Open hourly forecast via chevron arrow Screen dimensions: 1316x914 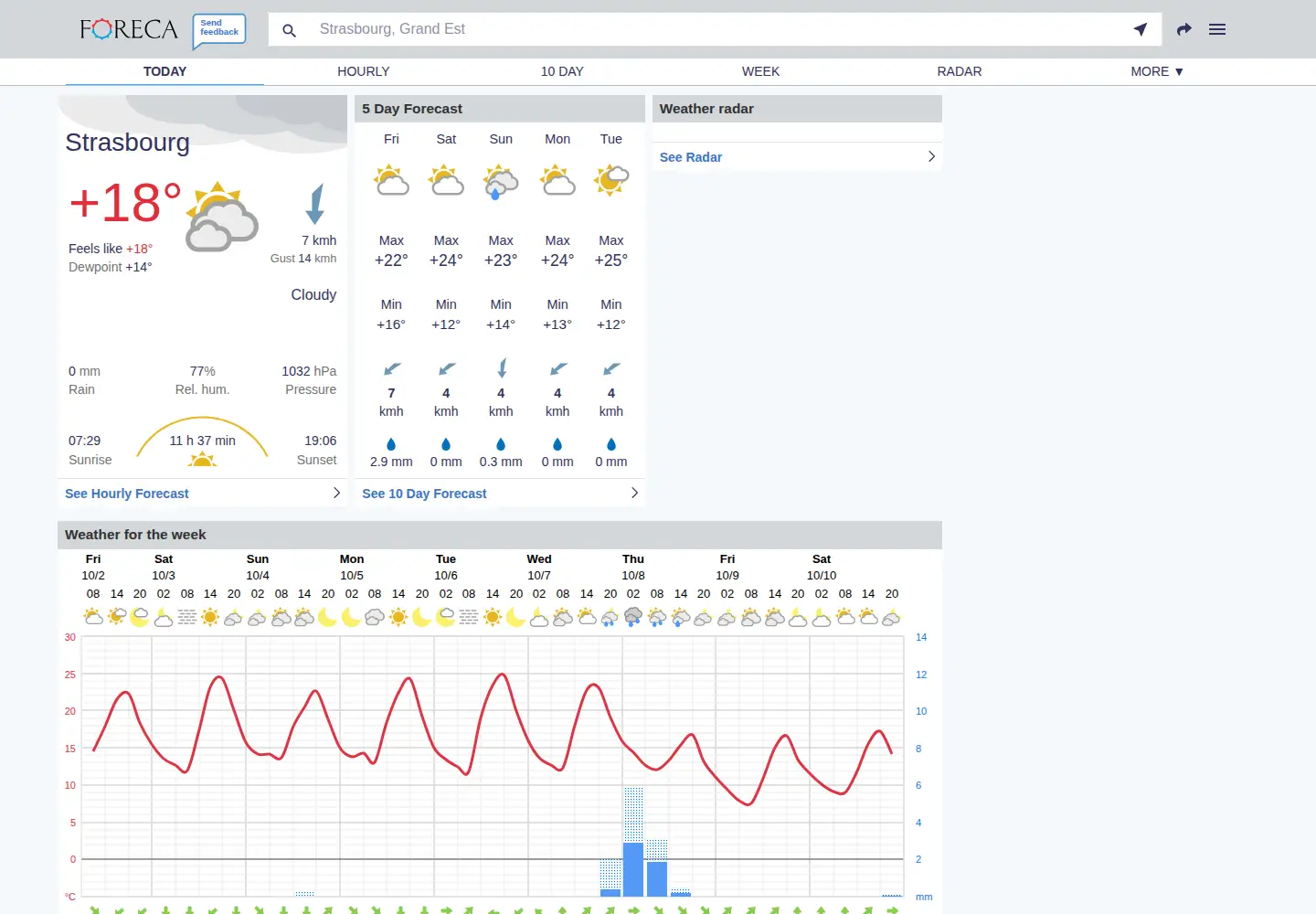tap(336, 493)
